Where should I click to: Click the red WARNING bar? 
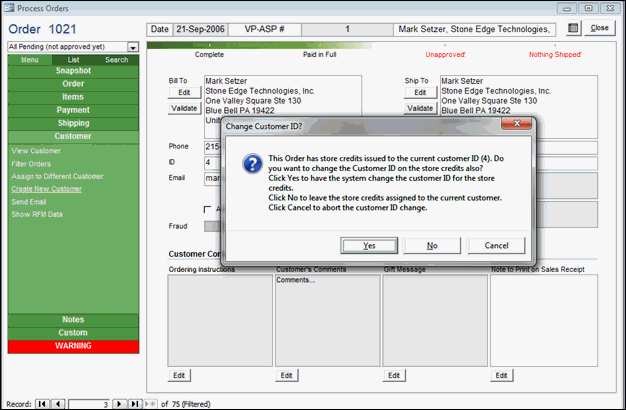pos(73,346)
